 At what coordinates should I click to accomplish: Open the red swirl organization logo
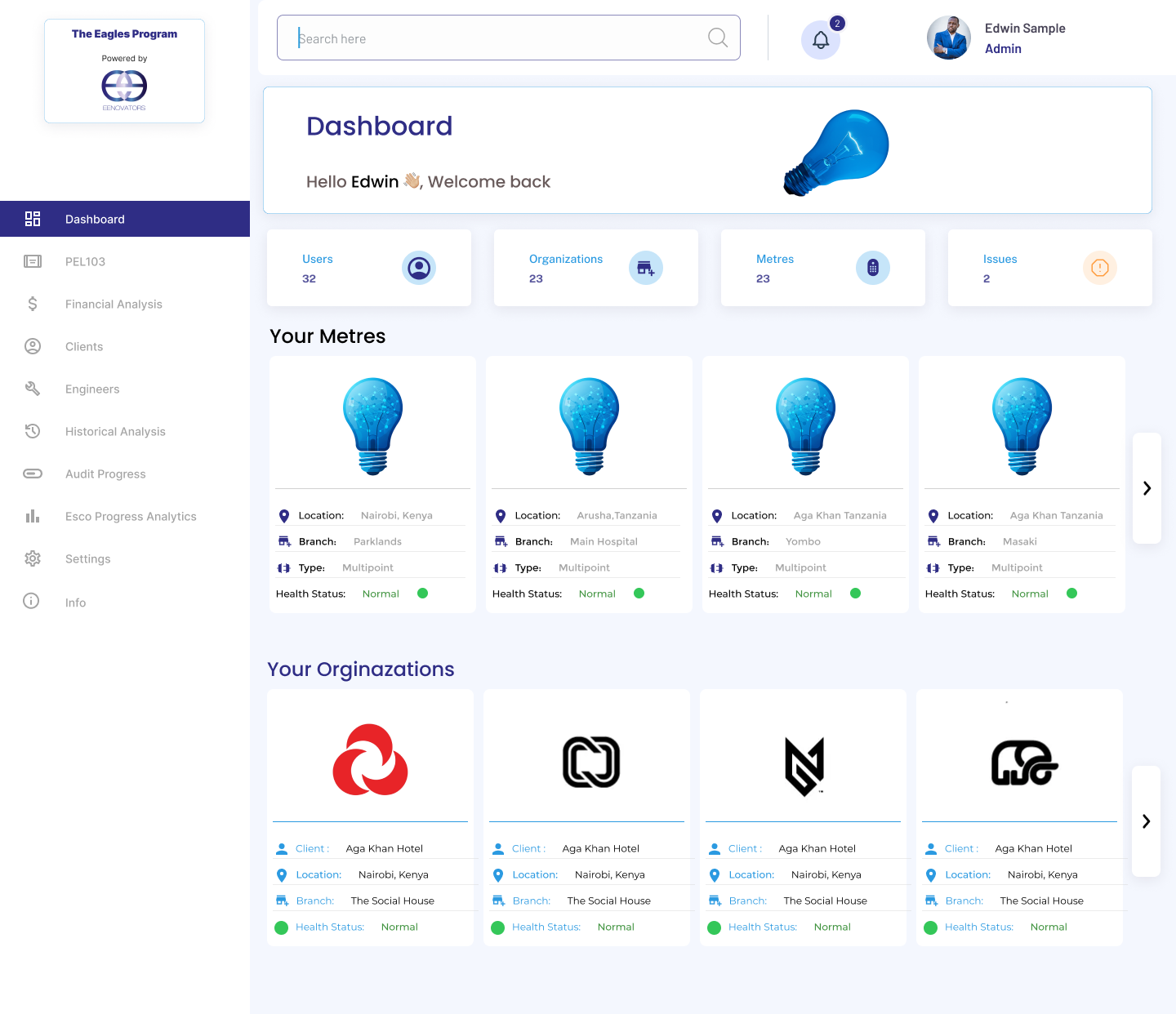[x=370, y=760]
